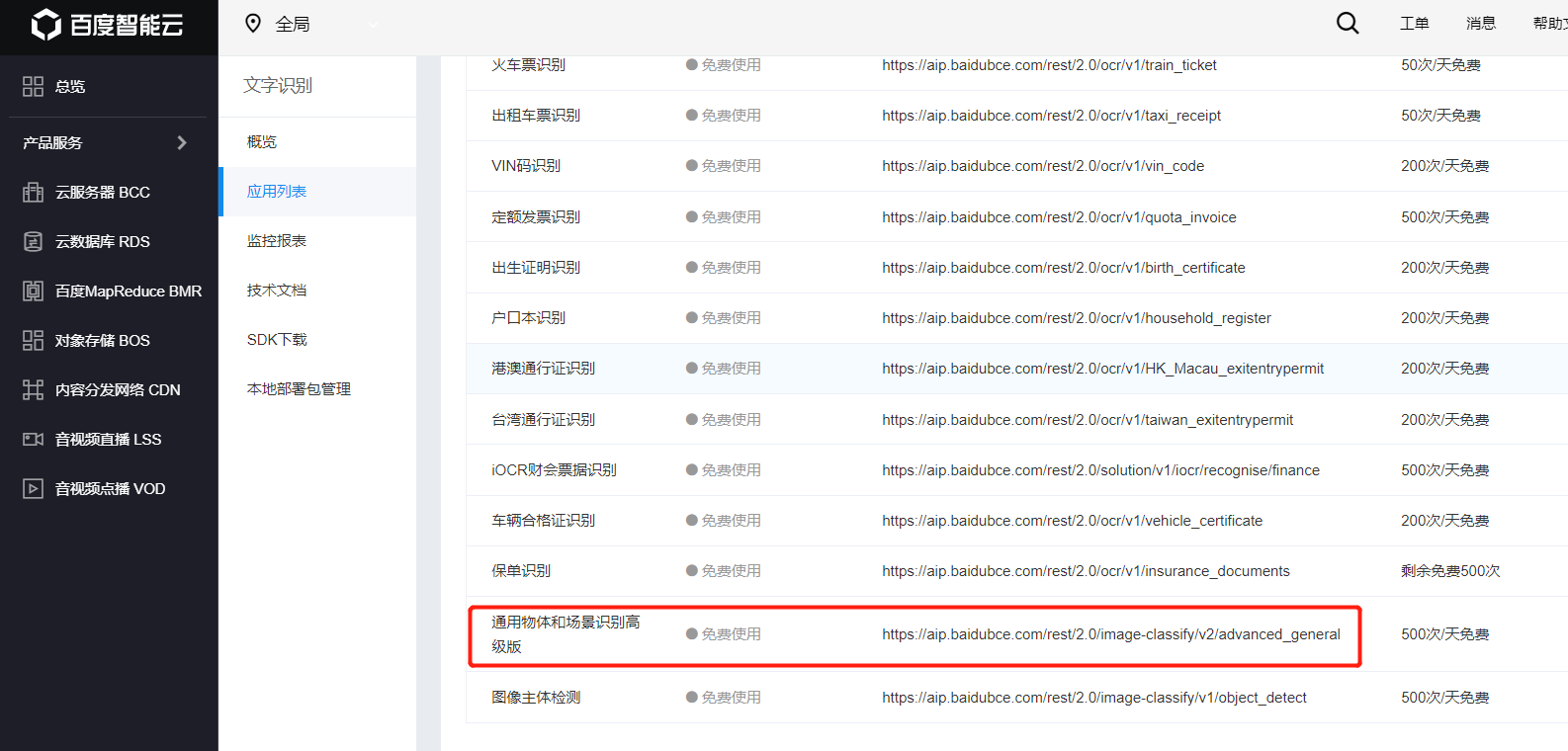This screenshot has height=751, width=1568.
Task: Click the HK_Macau_exitentrypermit API URL
Action: (x=1102, y=369)
